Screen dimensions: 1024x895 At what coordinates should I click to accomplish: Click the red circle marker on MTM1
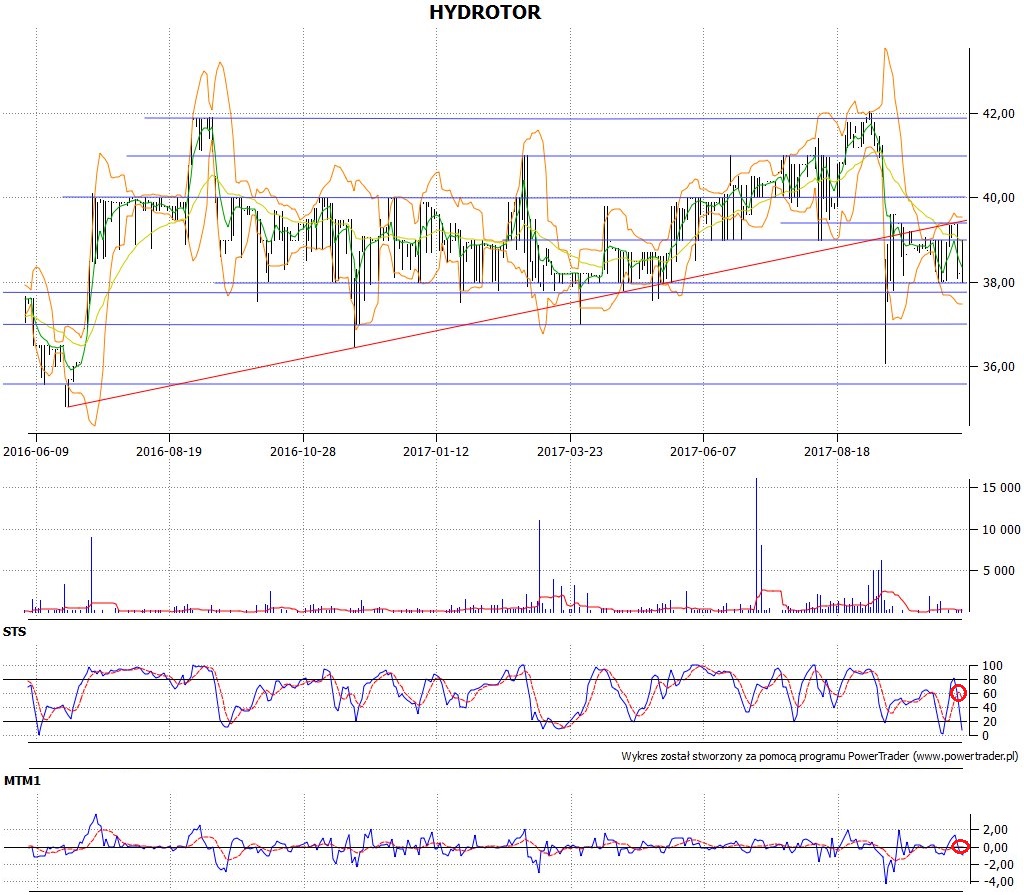(960, 847)
